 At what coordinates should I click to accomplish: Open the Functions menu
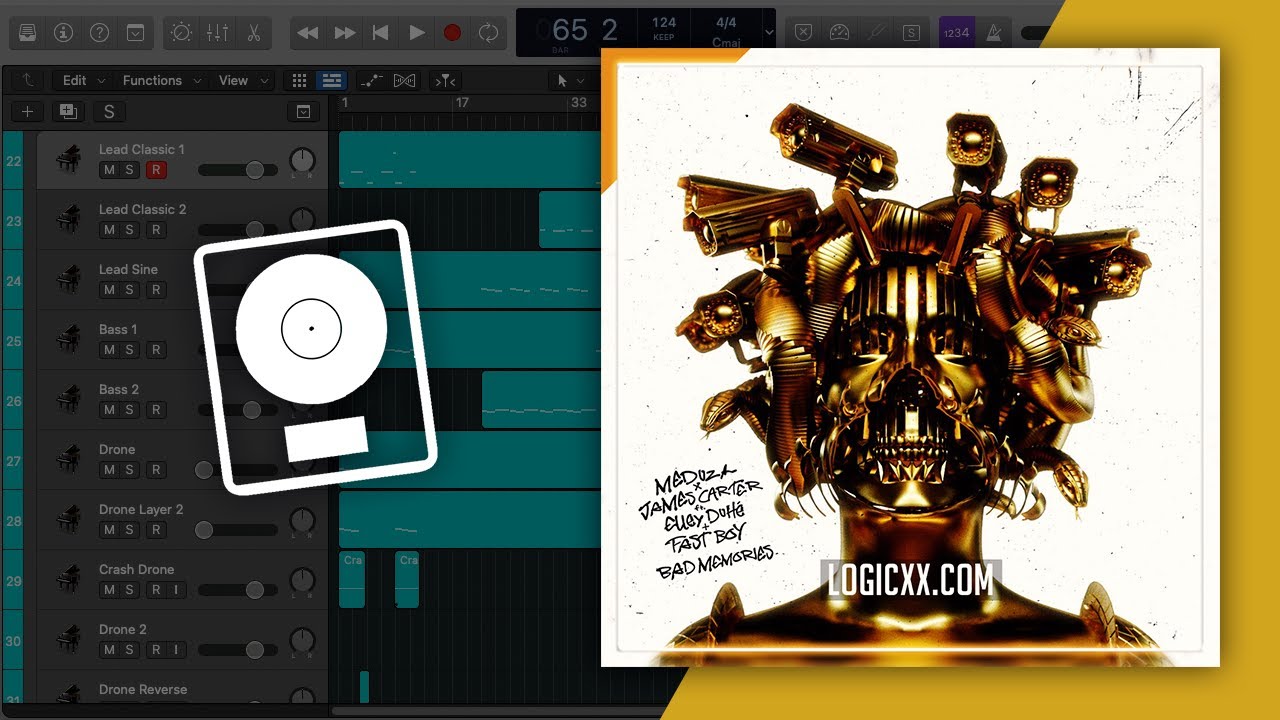pyautogui.click(x=160, y=81)
